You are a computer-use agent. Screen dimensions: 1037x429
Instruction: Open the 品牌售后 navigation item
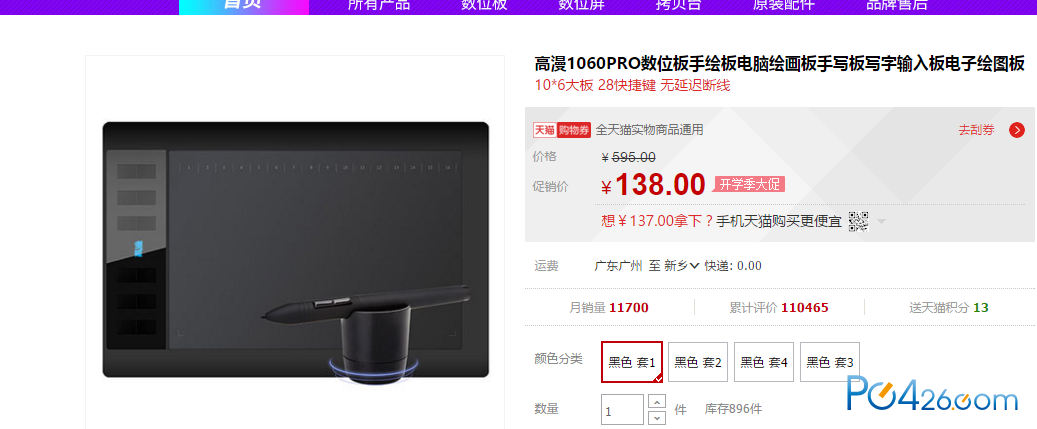pos(897,5)
